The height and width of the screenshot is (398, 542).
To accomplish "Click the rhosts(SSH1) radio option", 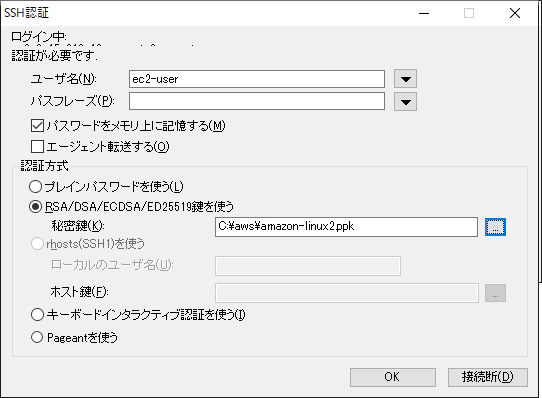I will [x=37, y=244].
